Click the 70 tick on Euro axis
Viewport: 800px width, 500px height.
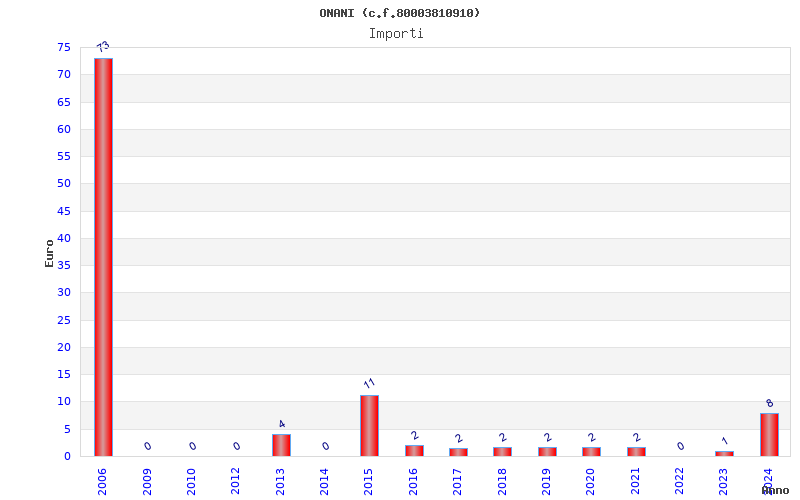pyautogui.click(x=64, y=74)
